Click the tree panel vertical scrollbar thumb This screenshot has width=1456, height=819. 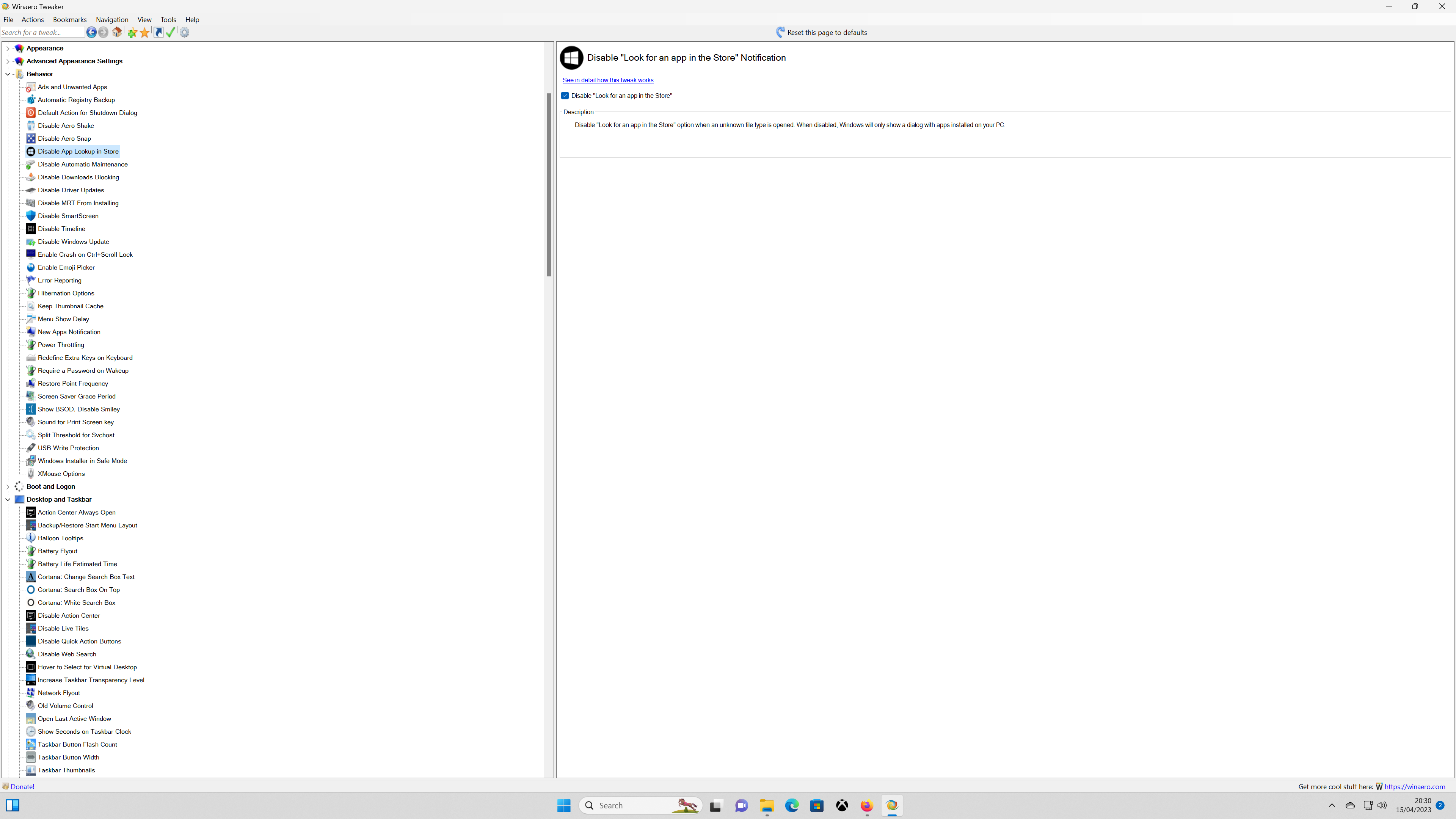click(x=548, y=184)
